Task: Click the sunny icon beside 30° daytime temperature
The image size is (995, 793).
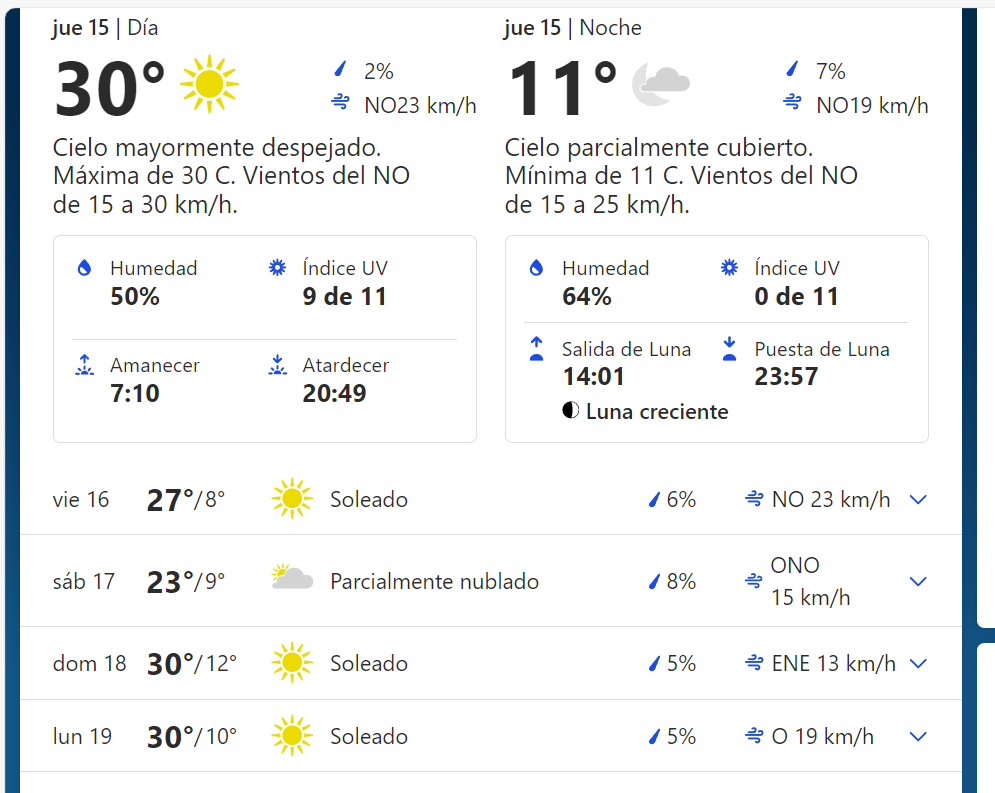Action: pos(209,84)
